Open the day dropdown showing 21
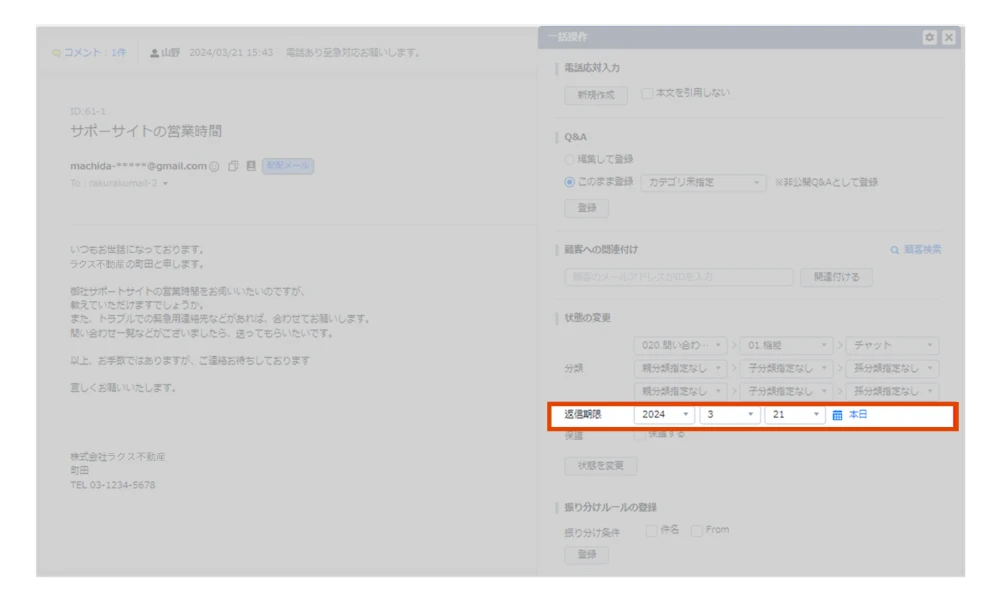The height and width of the screenshot is (600, 1000). pos(795,414)
